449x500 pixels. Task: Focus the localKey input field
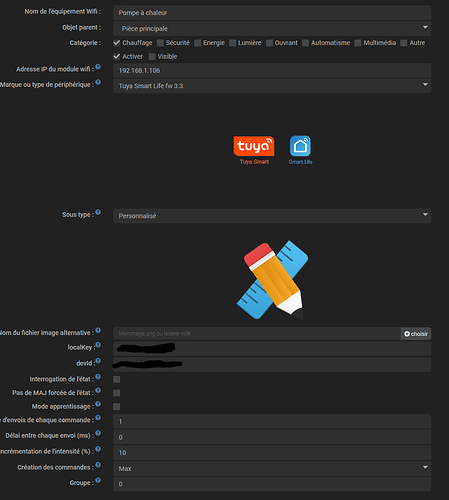272,349
